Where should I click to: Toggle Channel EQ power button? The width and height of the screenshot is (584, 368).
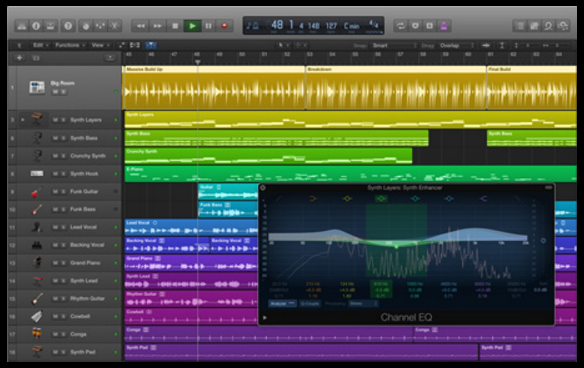click(263, 188)
